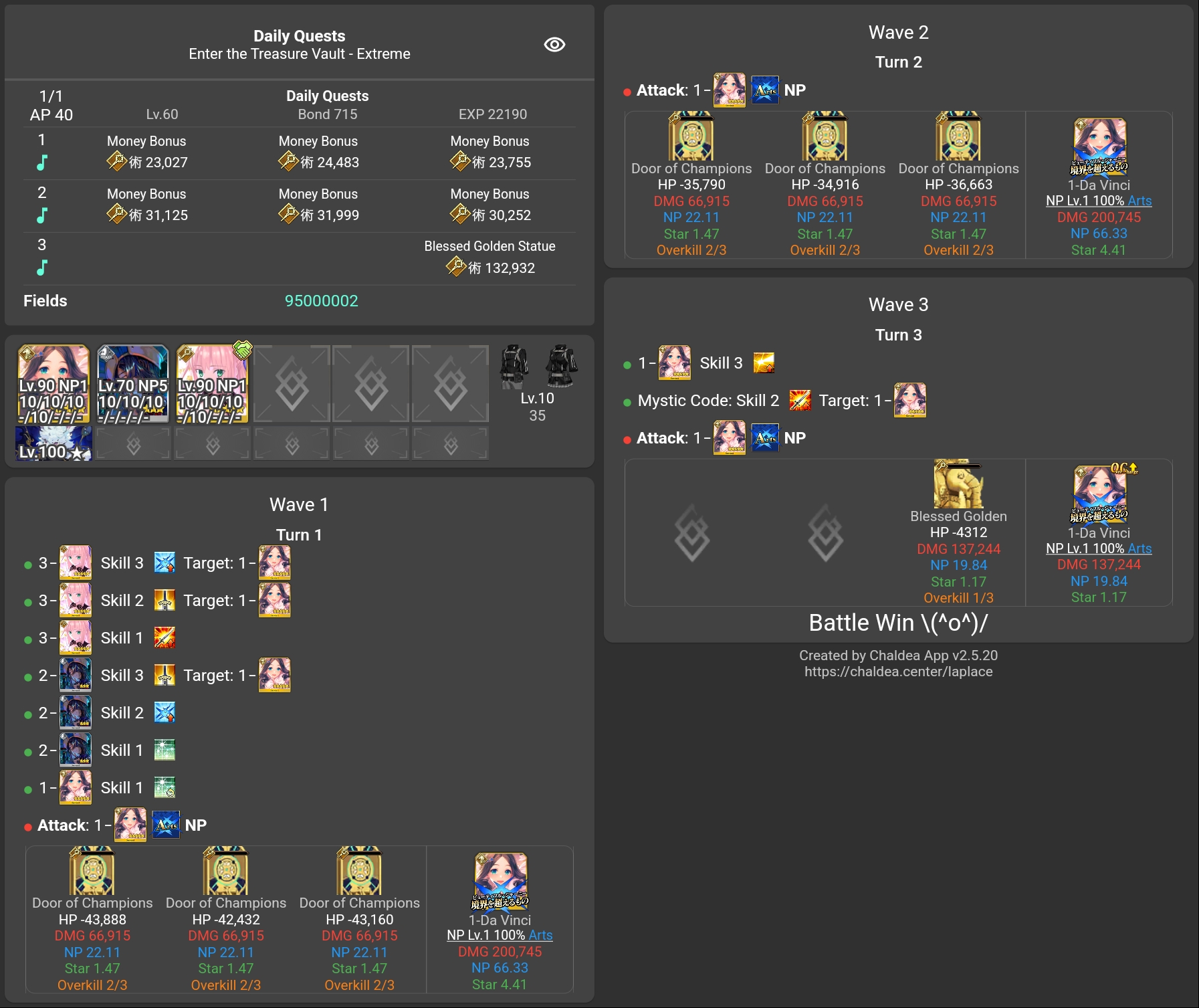Click the Money Bonus 術 23,027 enemy entry
Viewport: 1199px width, 1008px height.
pyautogui.click(x=146, y=152)
